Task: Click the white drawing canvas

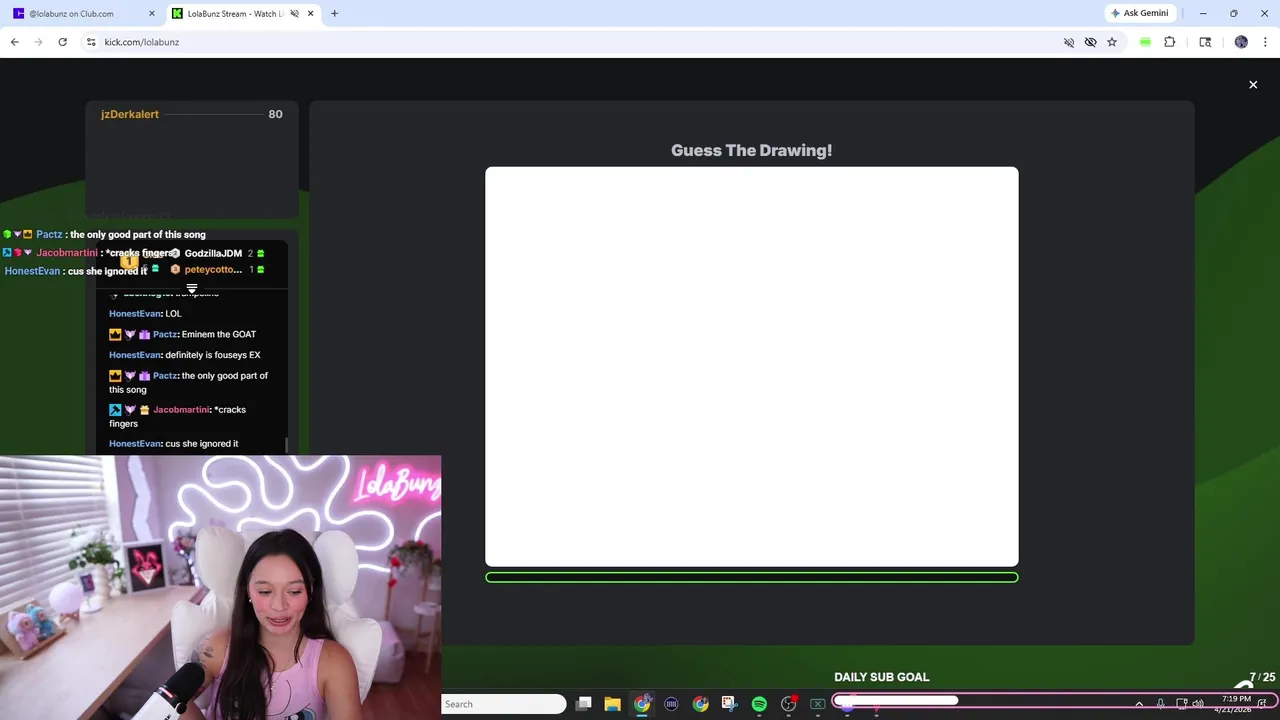Action: pos(752,367)
